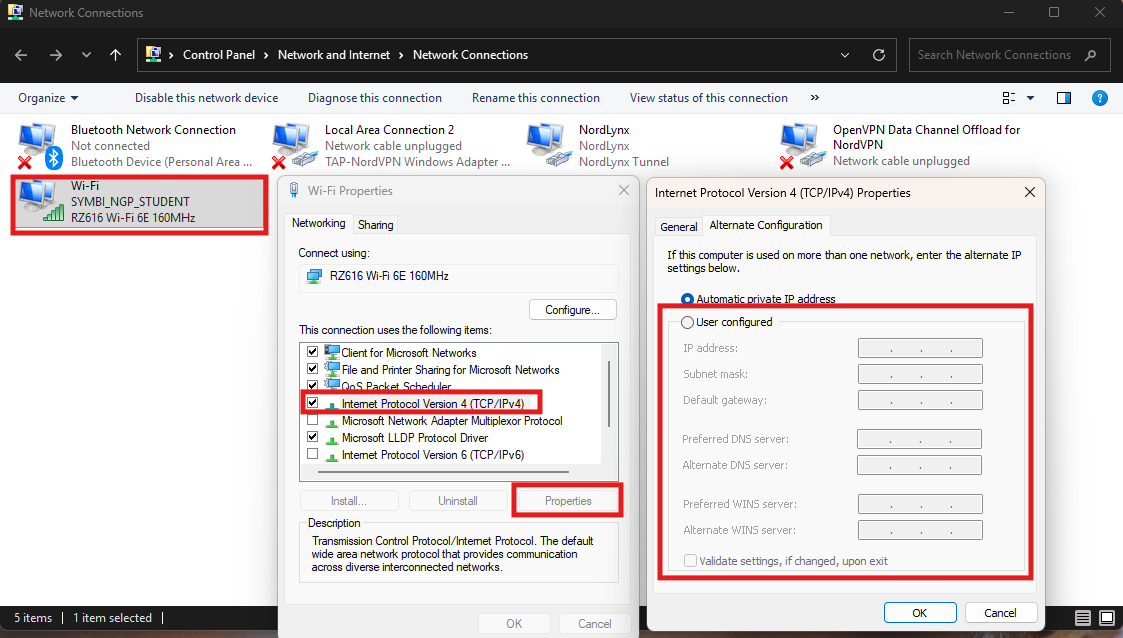Image resolution: width=1123 pixels, height=638 pixels.
Task: Open the address bar history dropdown
Action: (x=844, y=55)
